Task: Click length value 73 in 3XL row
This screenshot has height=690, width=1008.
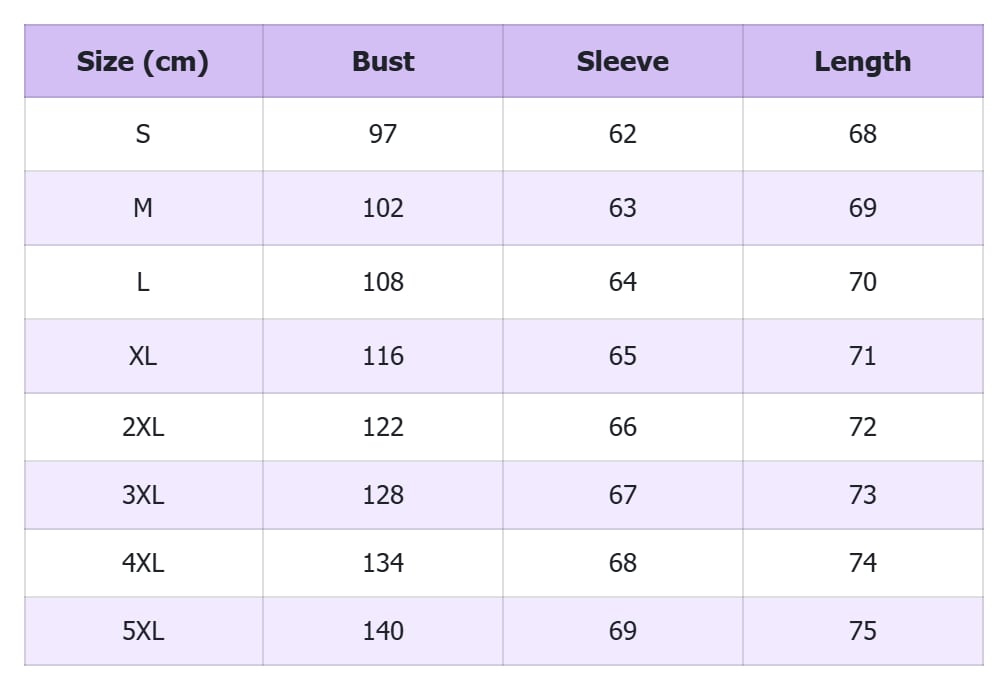Action: [862, 495]
